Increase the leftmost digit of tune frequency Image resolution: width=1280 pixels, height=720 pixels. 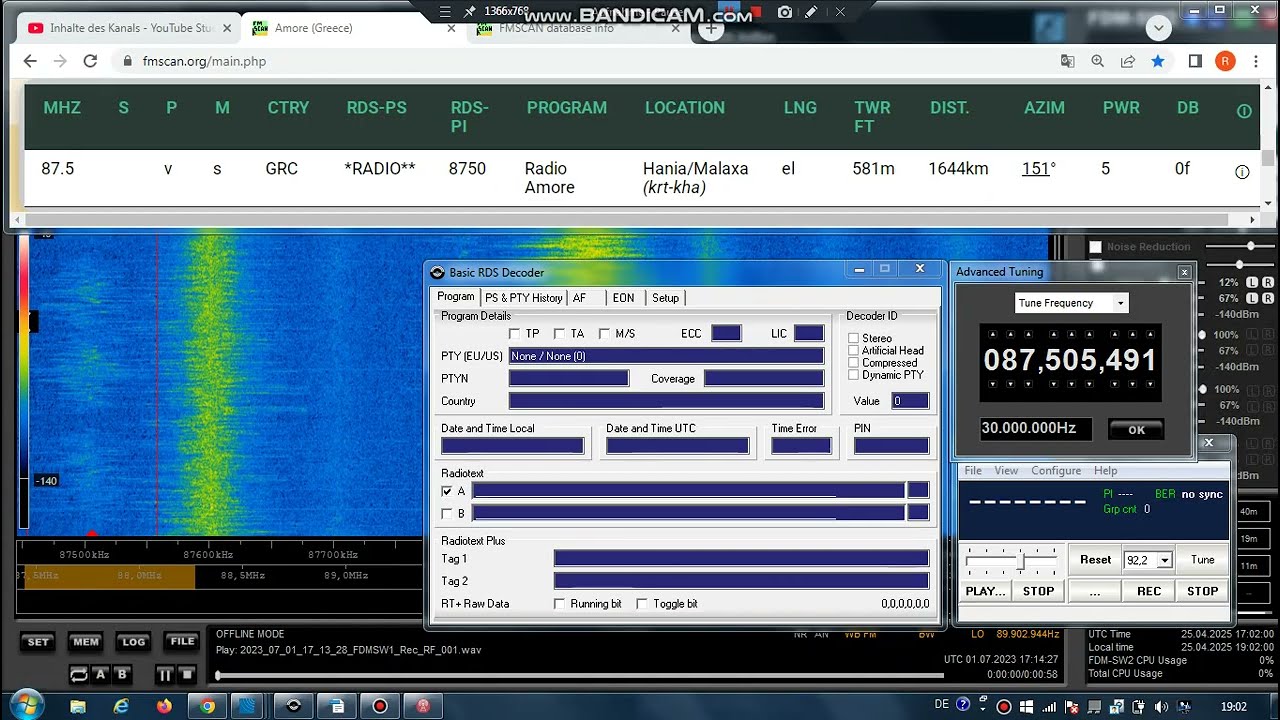(991, 335)
